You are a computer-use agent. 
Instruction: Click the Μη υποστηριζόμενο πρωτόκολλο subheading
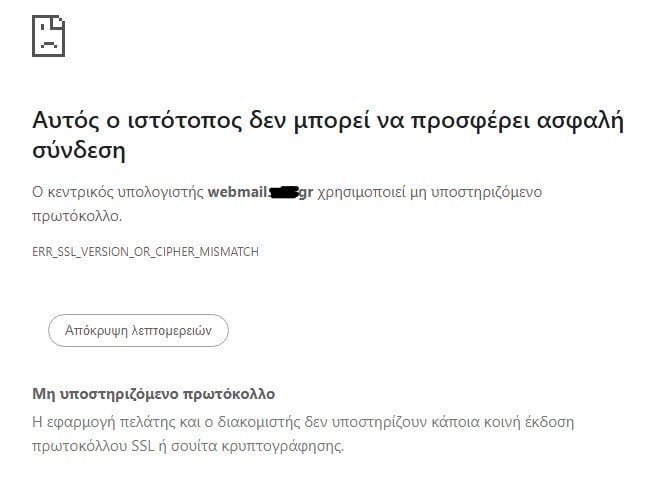tap(153, 394)
